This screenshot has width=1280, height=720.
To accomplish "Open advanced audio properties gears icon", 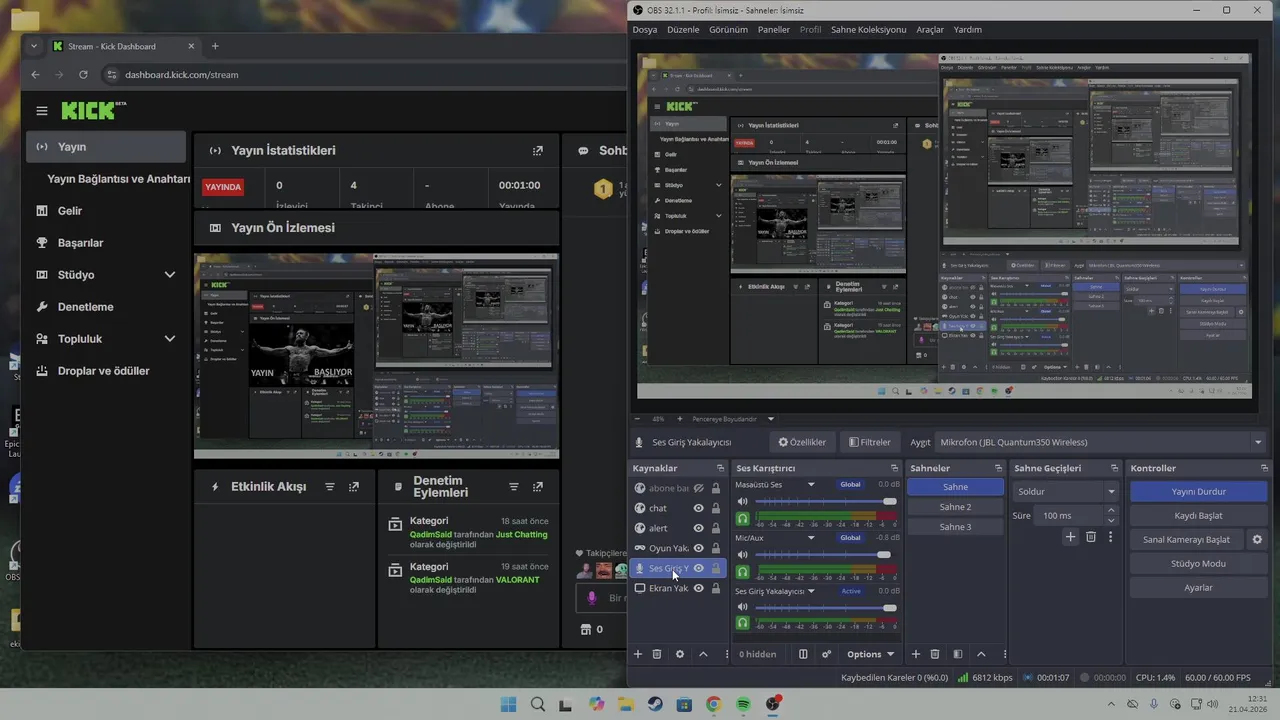I will (x=826, y=654).
